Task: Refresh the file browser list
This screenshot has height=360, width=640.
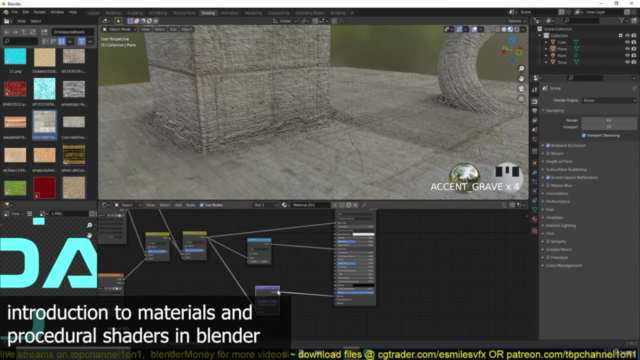Action: (33, 31)
